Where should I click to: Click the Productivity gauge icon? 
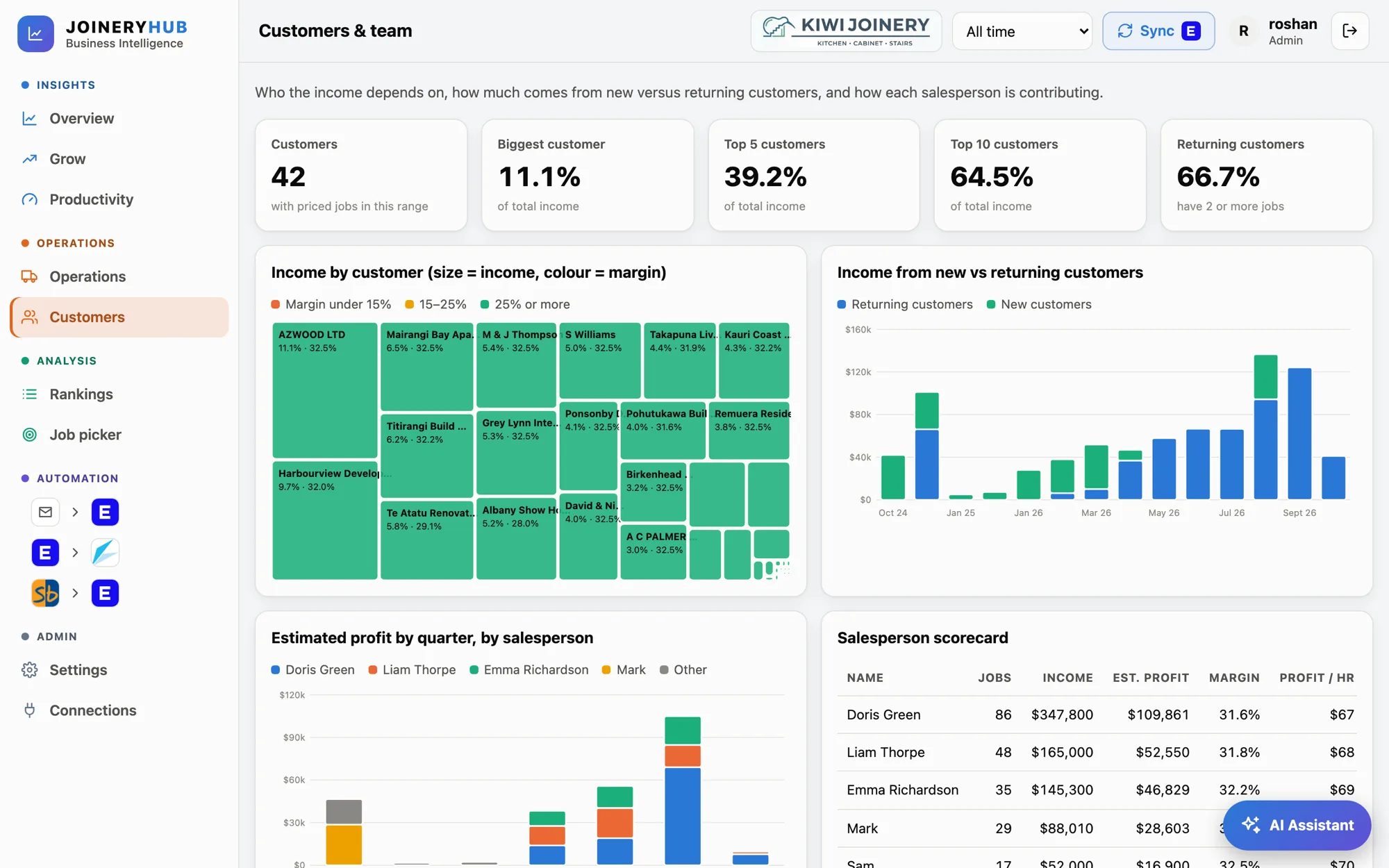pos(29,199)
